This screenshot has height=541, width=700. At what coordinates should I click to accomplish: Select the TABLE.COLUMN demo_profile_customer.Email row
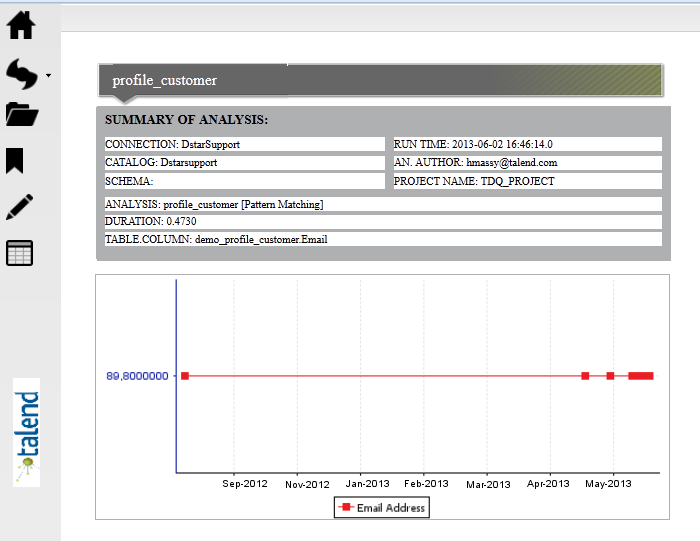coord(382,239)
